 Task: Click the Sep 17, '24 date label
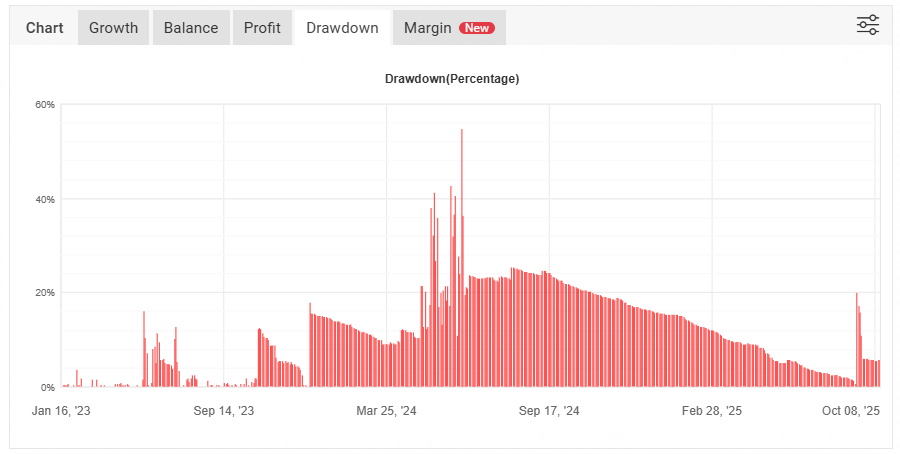549,411
